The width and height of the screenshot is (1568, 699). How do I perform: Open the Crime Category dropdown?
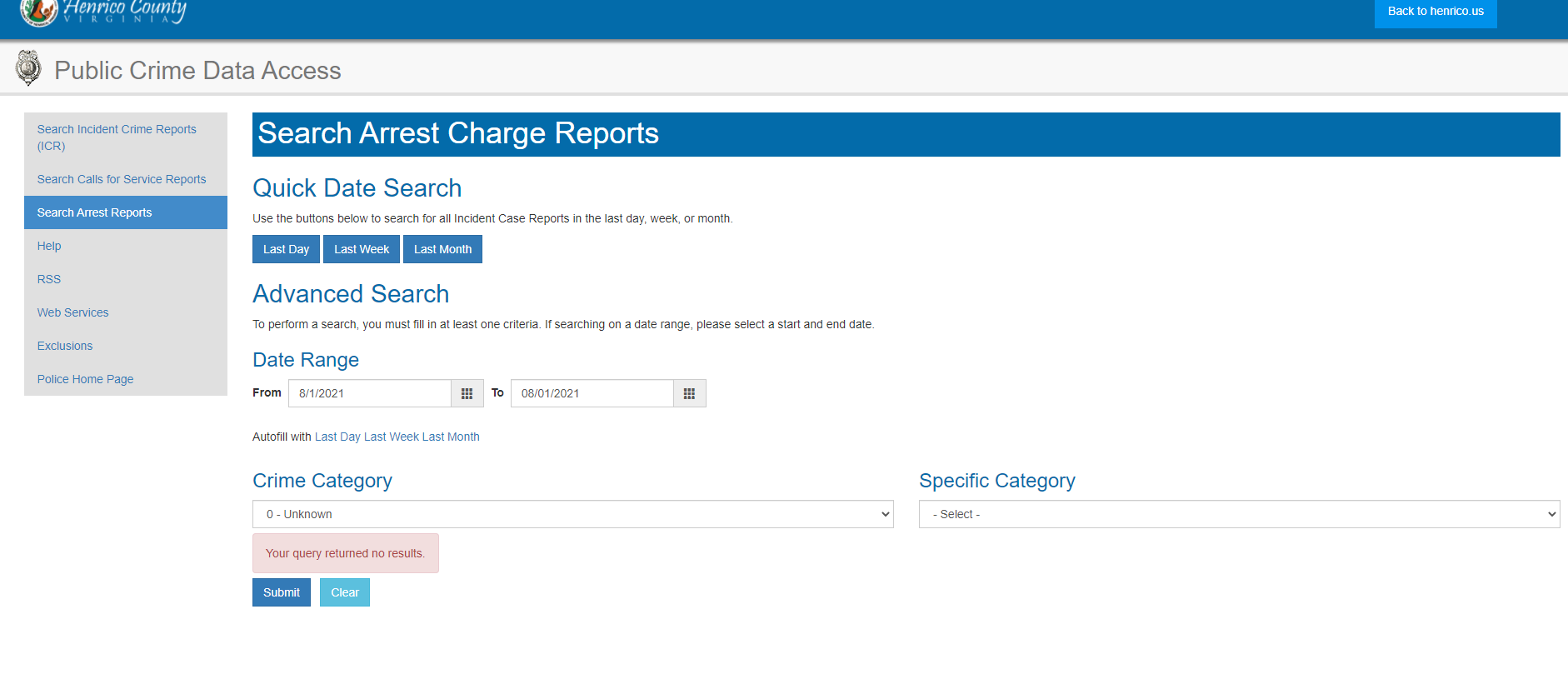573,514
